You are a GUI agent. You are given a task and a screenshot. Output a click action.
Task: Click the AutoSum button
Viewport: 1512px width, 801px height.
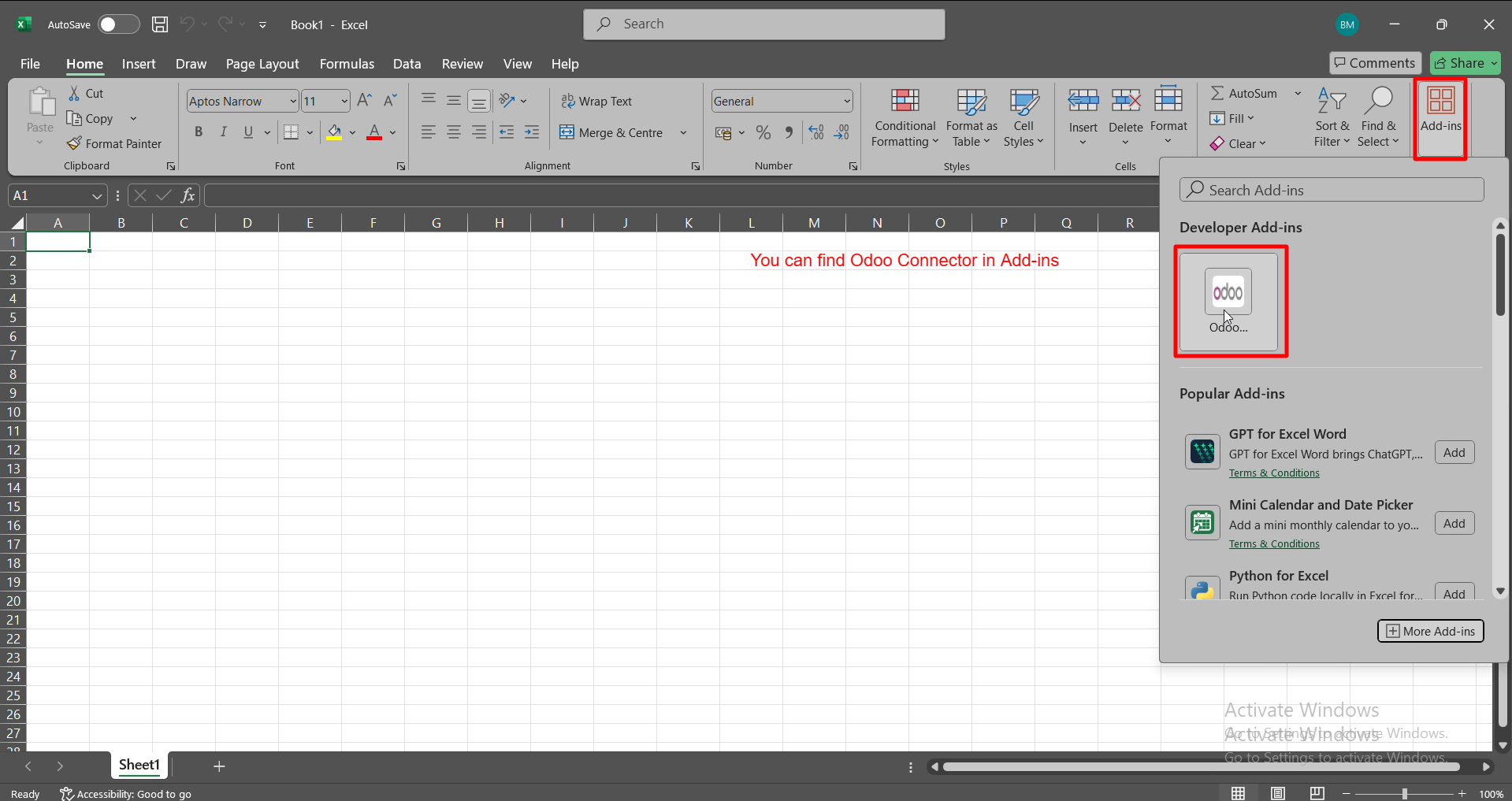[x=1244, y=93]
